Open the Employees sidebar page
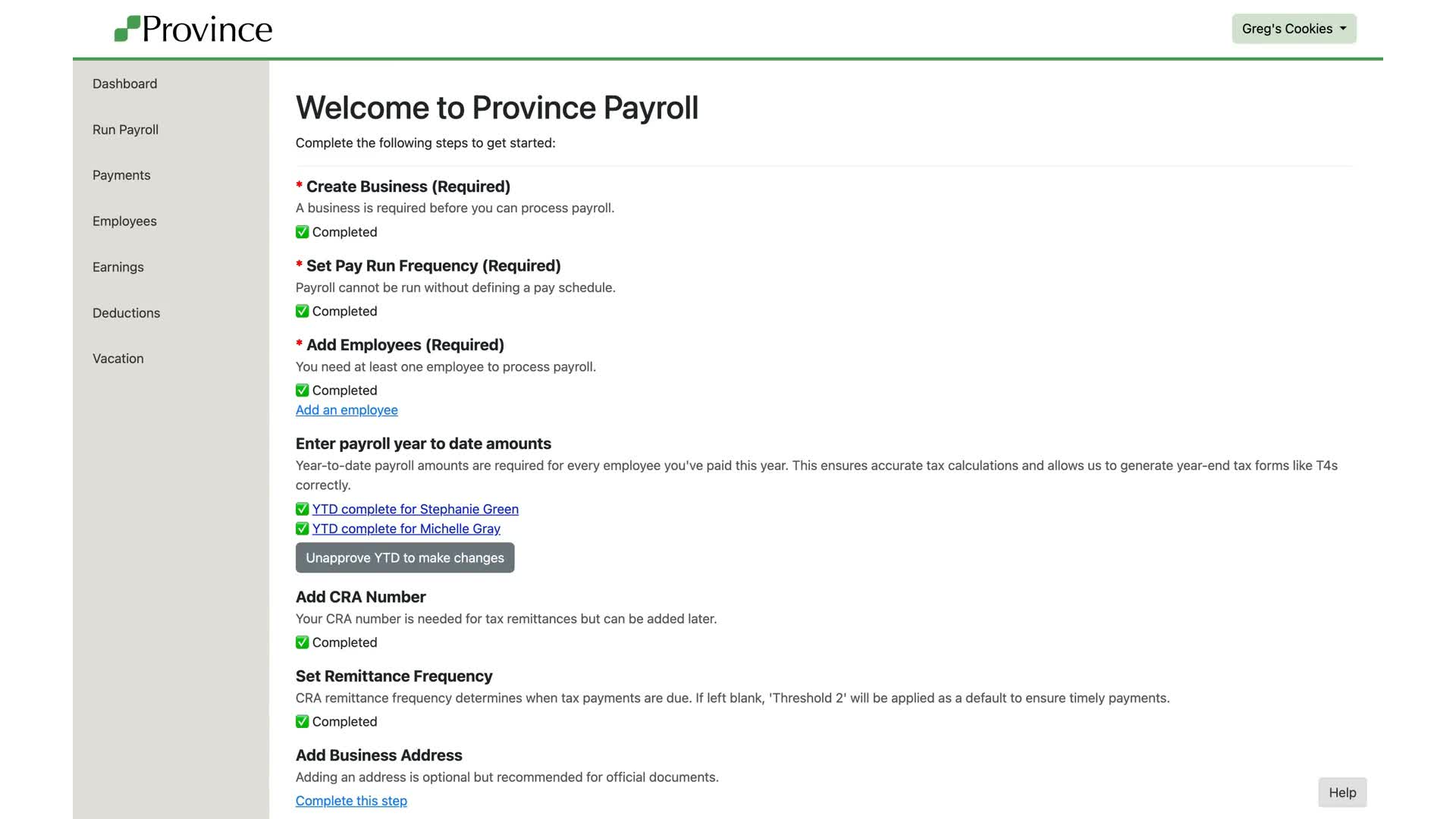The width and height of the screenshot is (1456, 819). coord(124,221)
